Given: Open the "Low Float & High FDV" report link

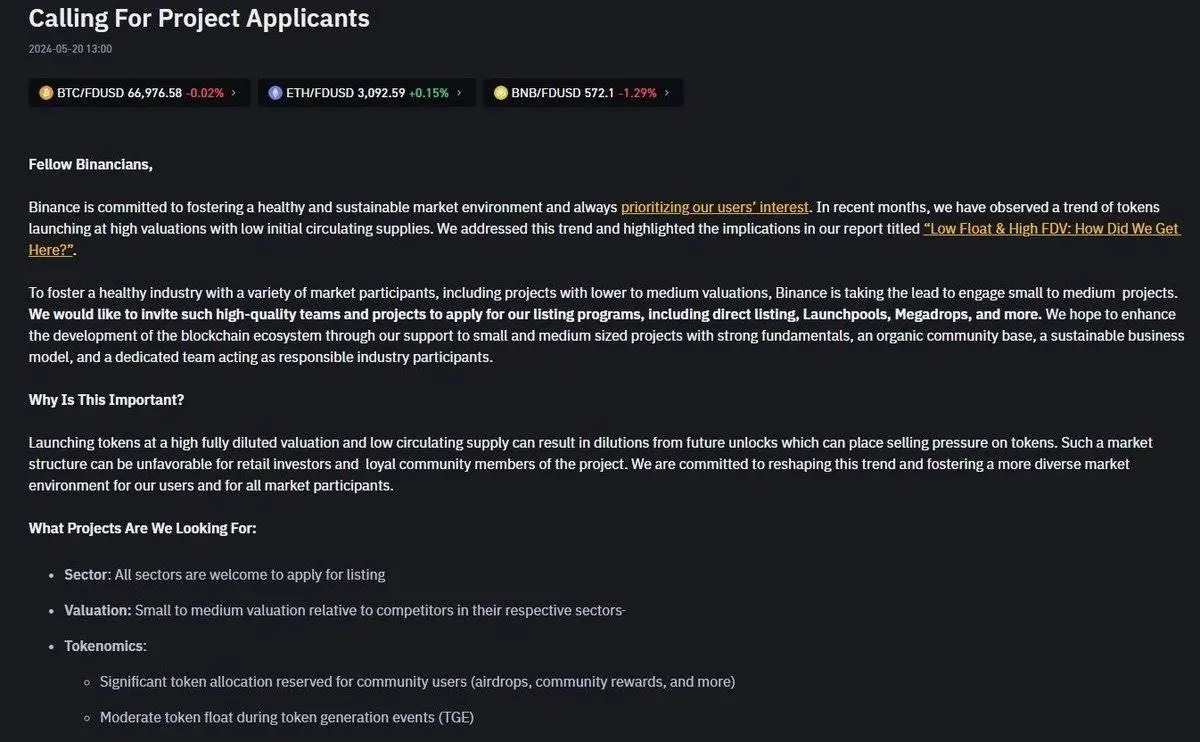Looking at the screenshot, I should [x=1051, y=229].
